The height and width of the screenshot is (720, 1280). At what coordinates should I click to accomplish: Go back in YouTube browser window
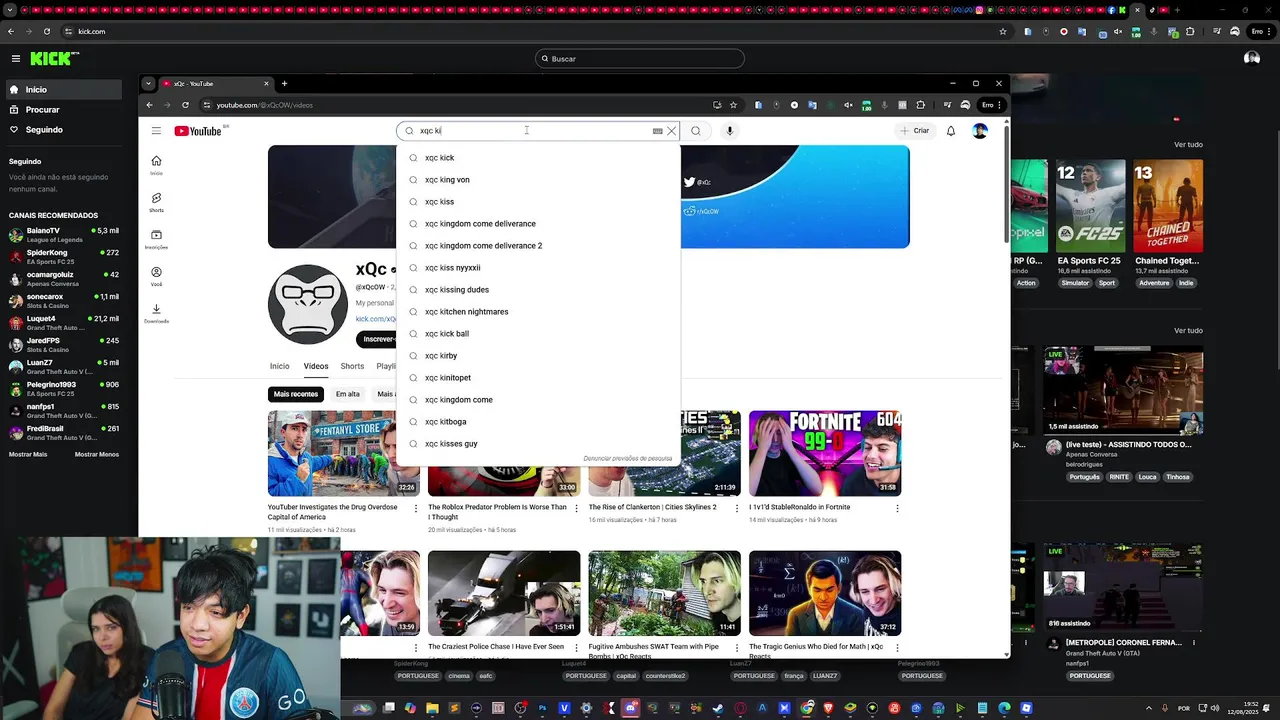point(149,105)
